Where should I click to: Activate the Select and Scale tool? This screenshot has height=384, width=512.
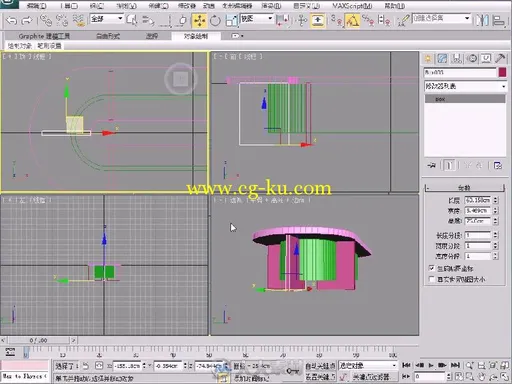231,21
